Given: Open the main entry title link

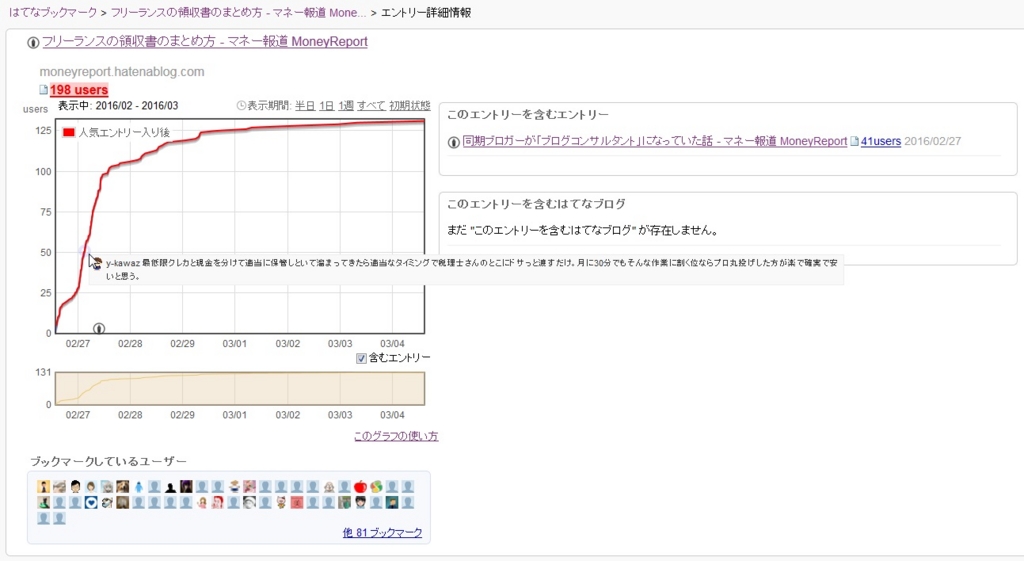Looking at the screenshot, I should click(205, 42).
